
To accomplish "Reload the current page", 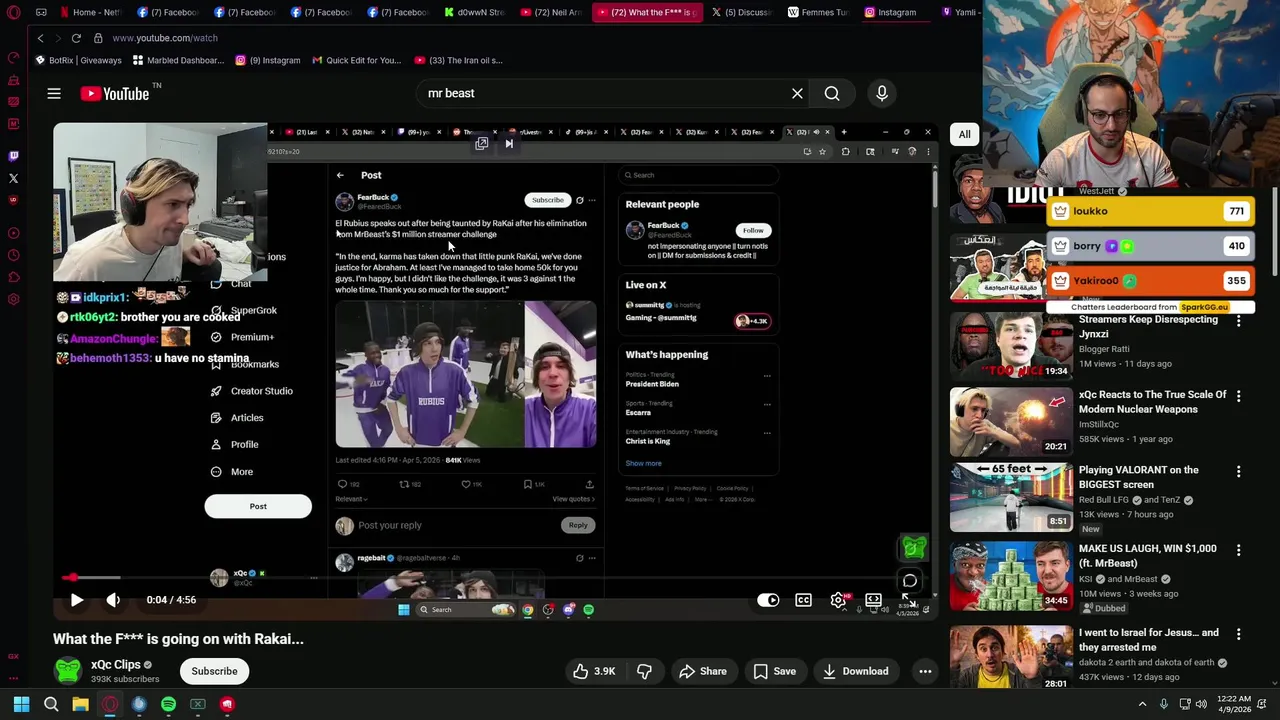I will point(76,38).
